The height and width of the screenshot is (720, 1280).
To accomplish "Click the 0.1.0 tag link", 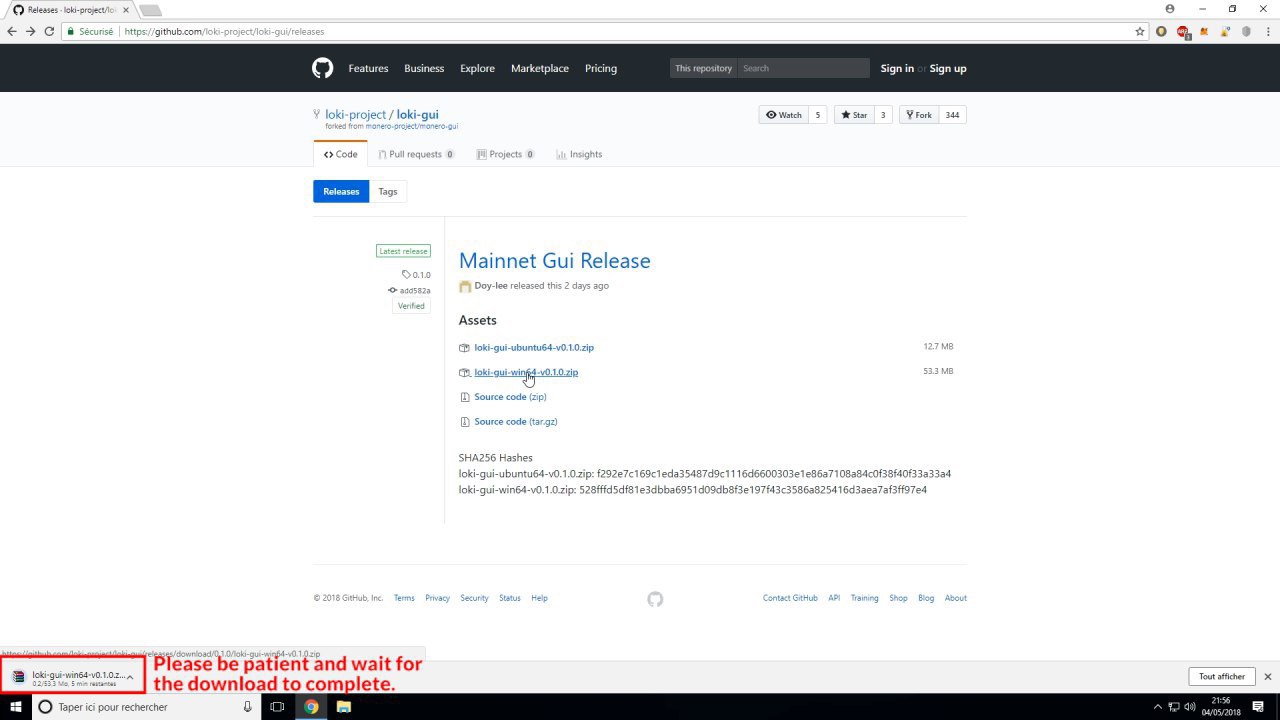I will coord(416,275).
